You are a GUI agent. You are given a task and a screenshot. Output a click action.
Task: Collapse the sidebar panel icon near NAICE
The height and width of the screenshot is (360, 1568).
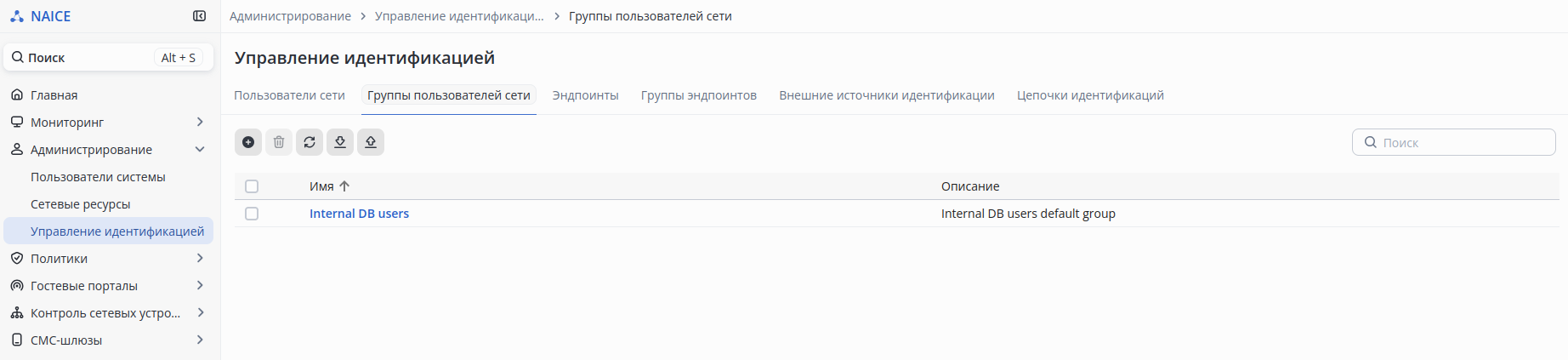(200, 16)
